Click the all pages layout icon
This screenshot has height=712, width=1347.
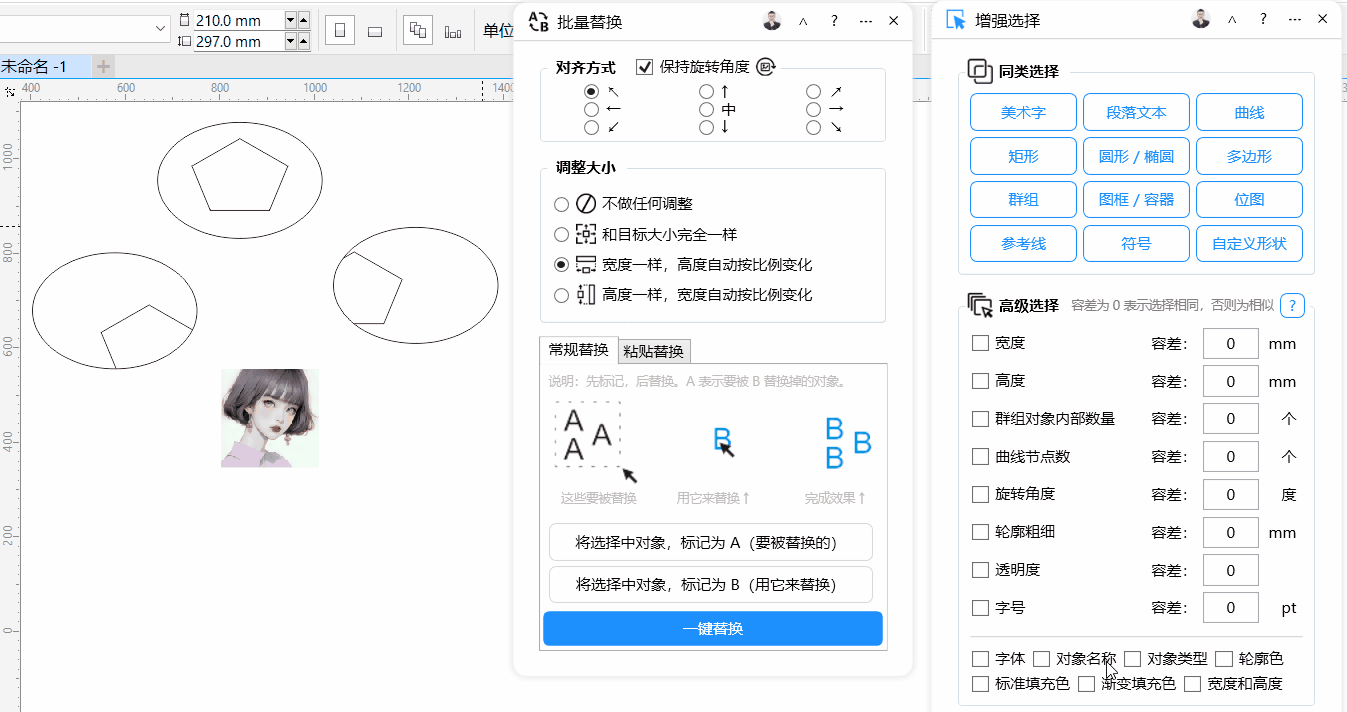(x=418, y=30)
